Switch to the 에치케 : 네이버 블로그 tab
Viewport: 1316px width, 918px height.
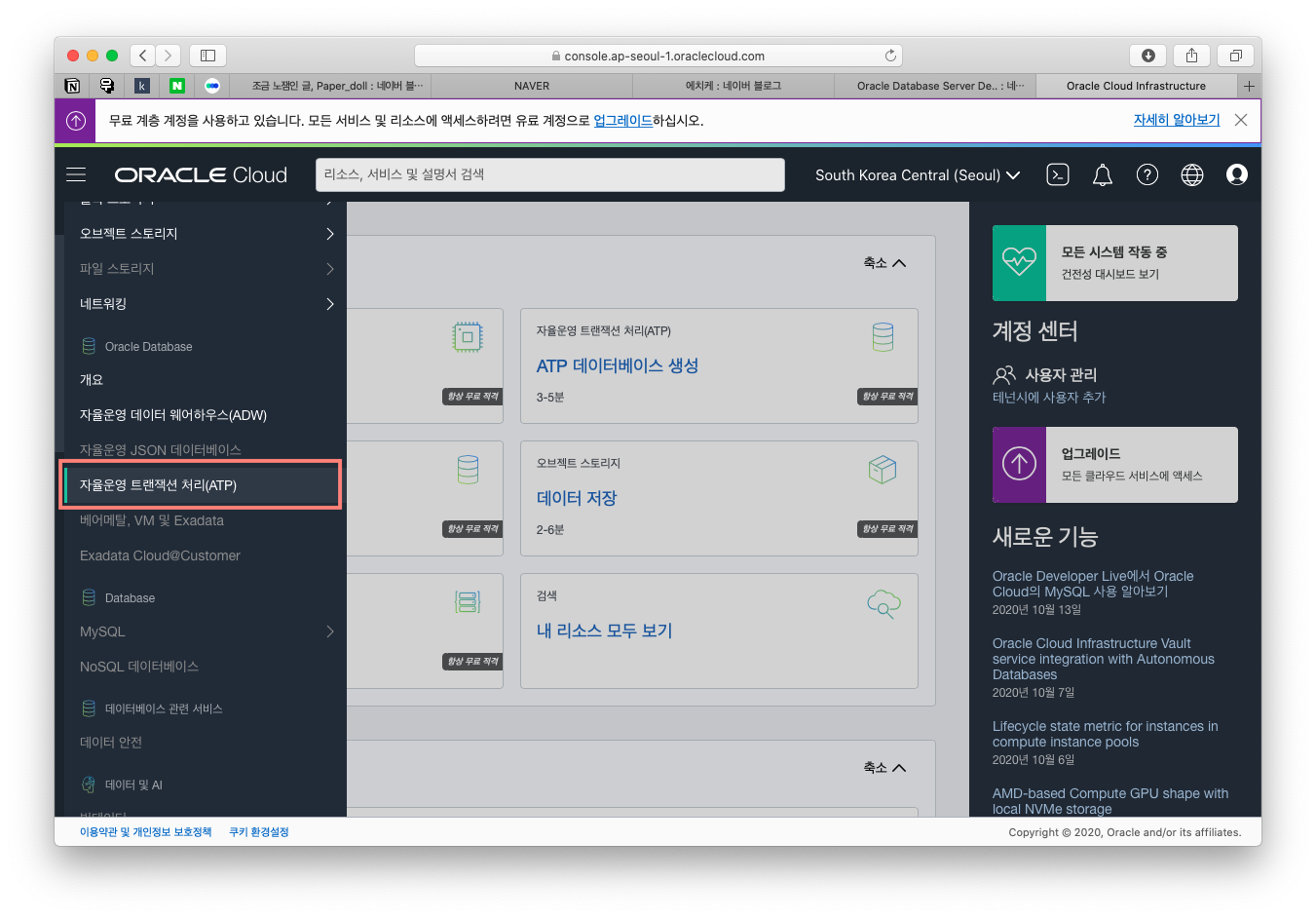[x=733, y=86]
